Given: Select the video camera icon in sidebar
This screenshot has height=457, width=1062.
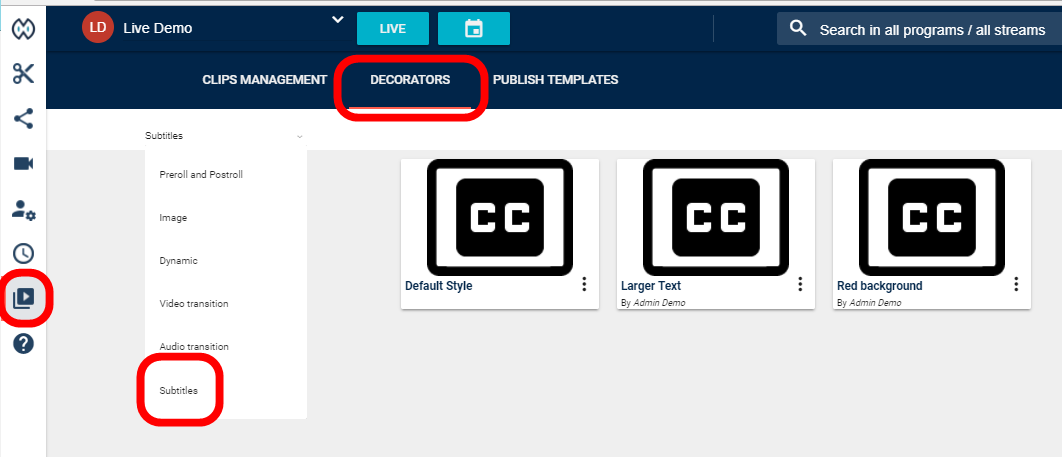Looking at the screenshot, I should [x=23, y=164].
